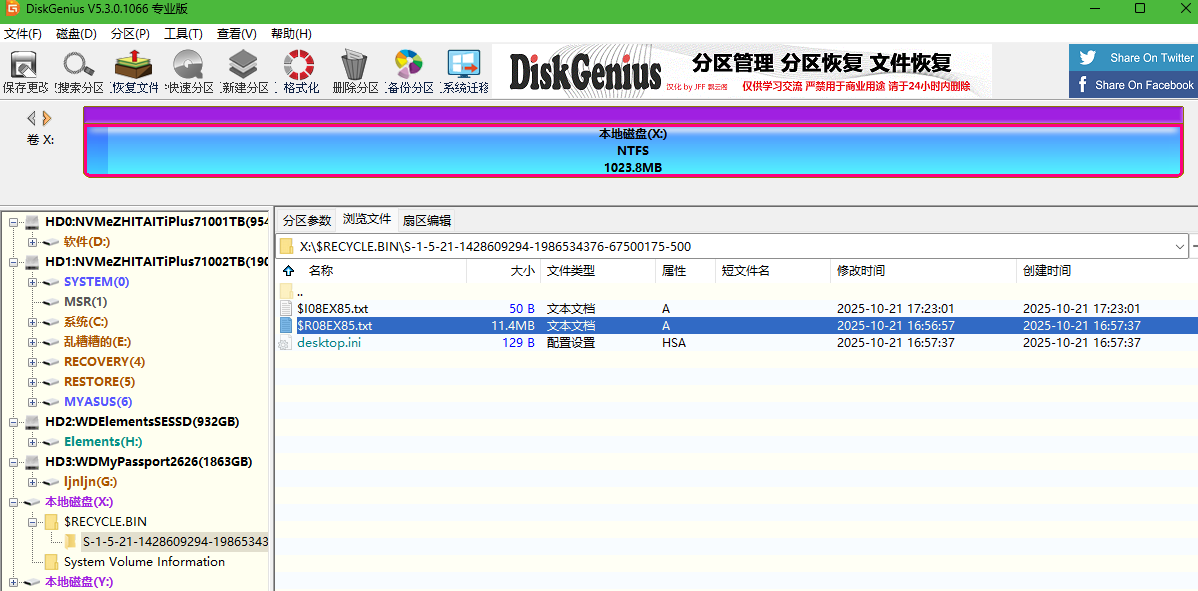Switch to the 扇区编辑 tab
The height and width of the screenshot is (591, 1198).
[425, 219]
